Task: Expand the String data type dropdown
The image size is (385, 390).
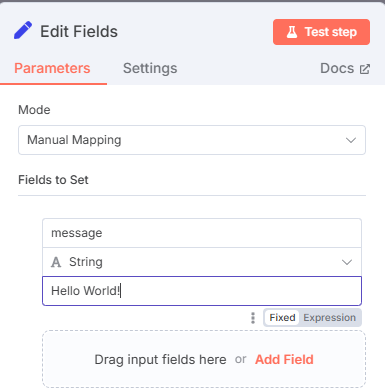Action: pyautogui.click(x=202, y=262)
